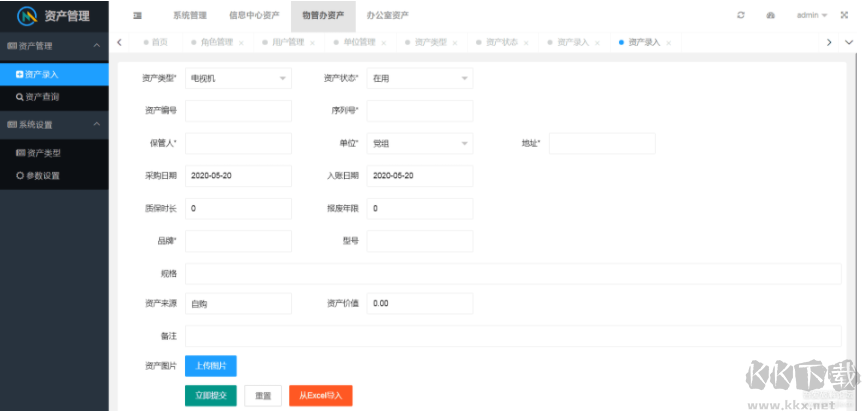Click the 采购日期 date field
Viewport: 862px width, 412px height.
click(x=238, y=176)
